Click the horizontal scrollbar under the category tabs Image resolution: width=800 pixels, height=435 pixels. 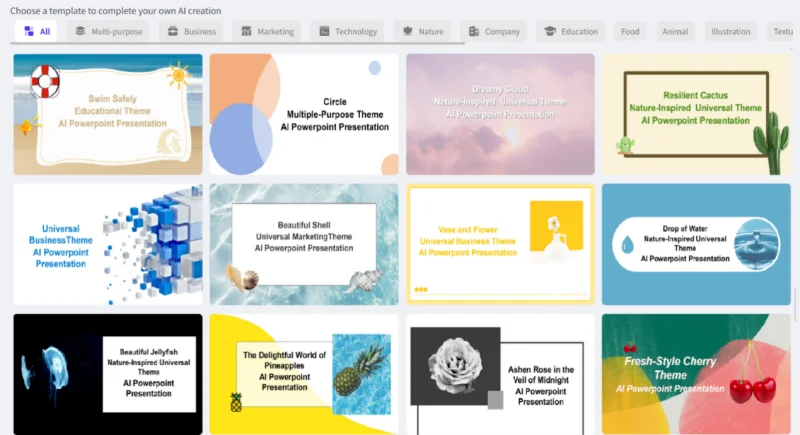pyautogui.click(x=237, y=43)
